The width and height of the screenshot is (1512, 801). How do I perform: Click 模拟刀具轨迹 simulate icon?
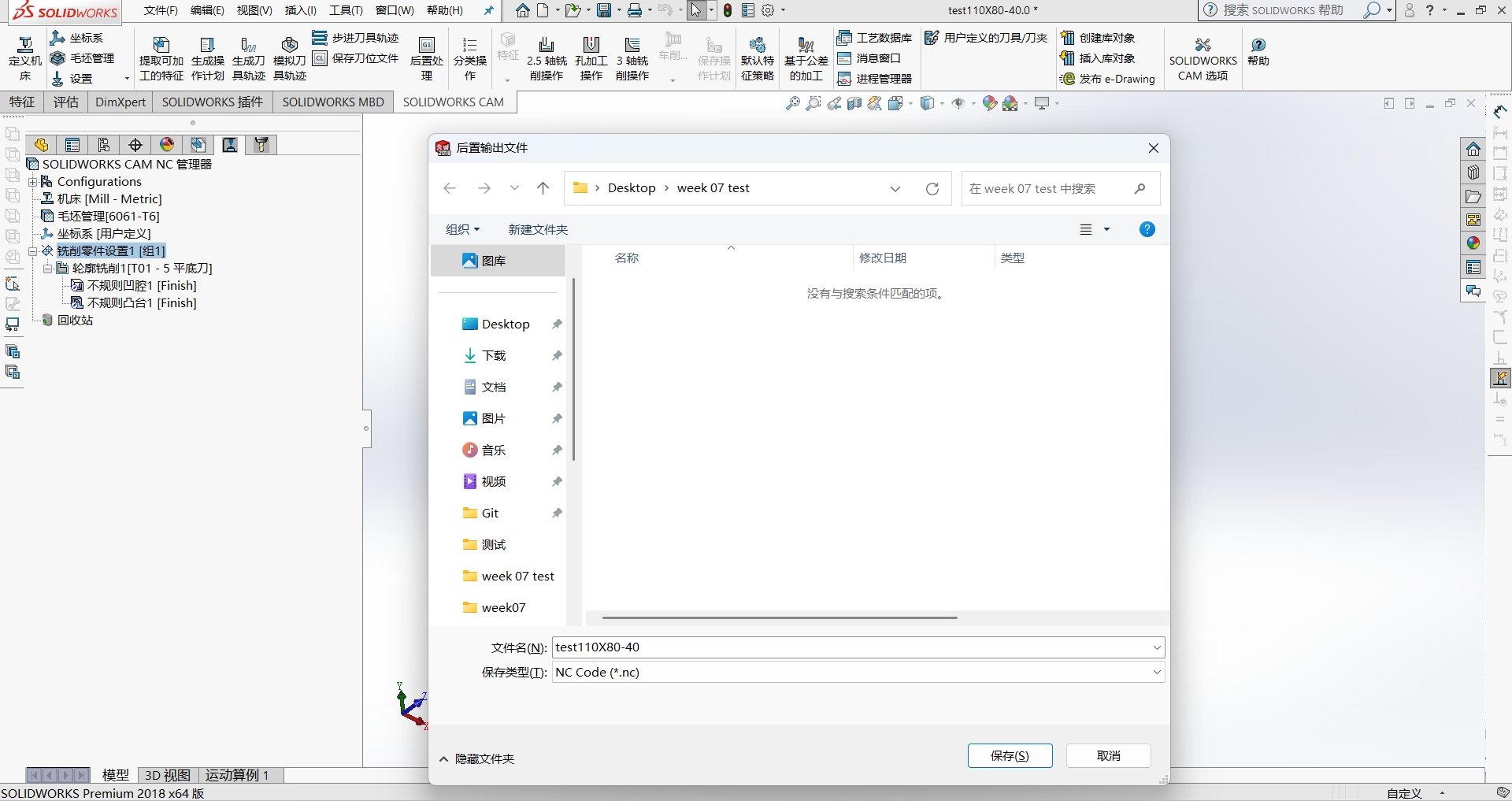coord(289,58)
